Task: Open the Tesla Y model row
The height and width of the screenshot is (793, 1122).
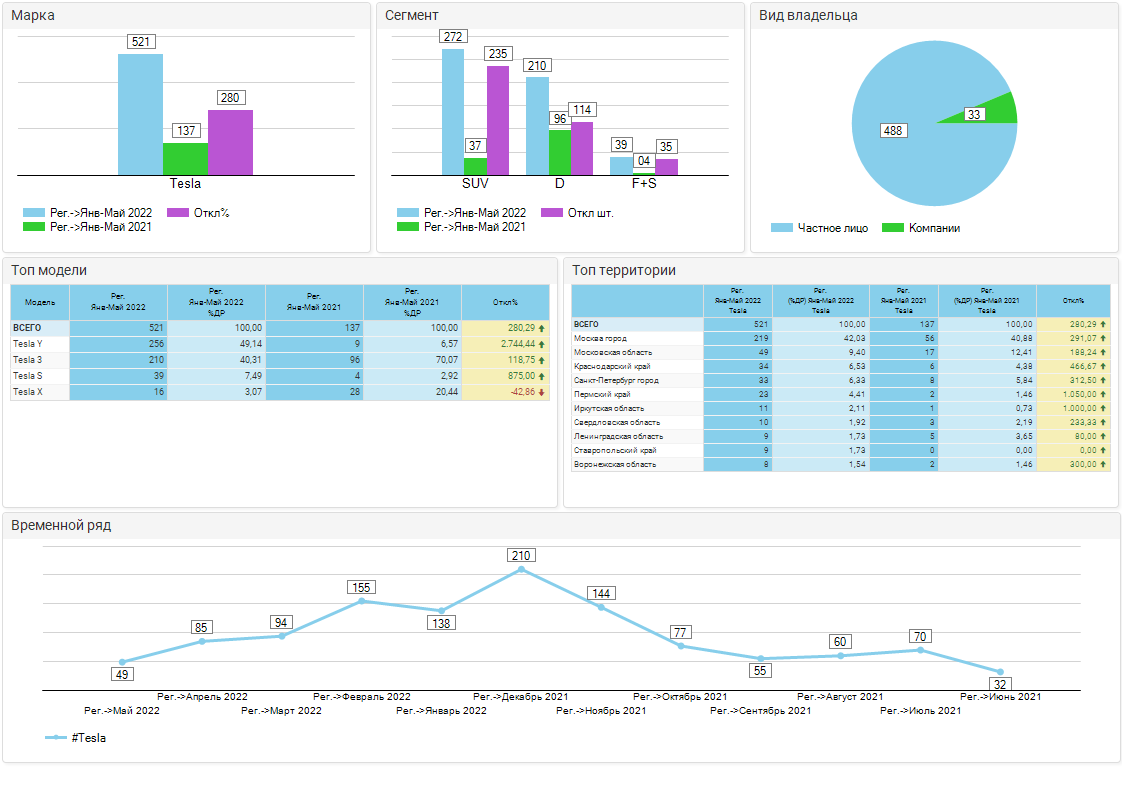Action: [x=27, y=343]
